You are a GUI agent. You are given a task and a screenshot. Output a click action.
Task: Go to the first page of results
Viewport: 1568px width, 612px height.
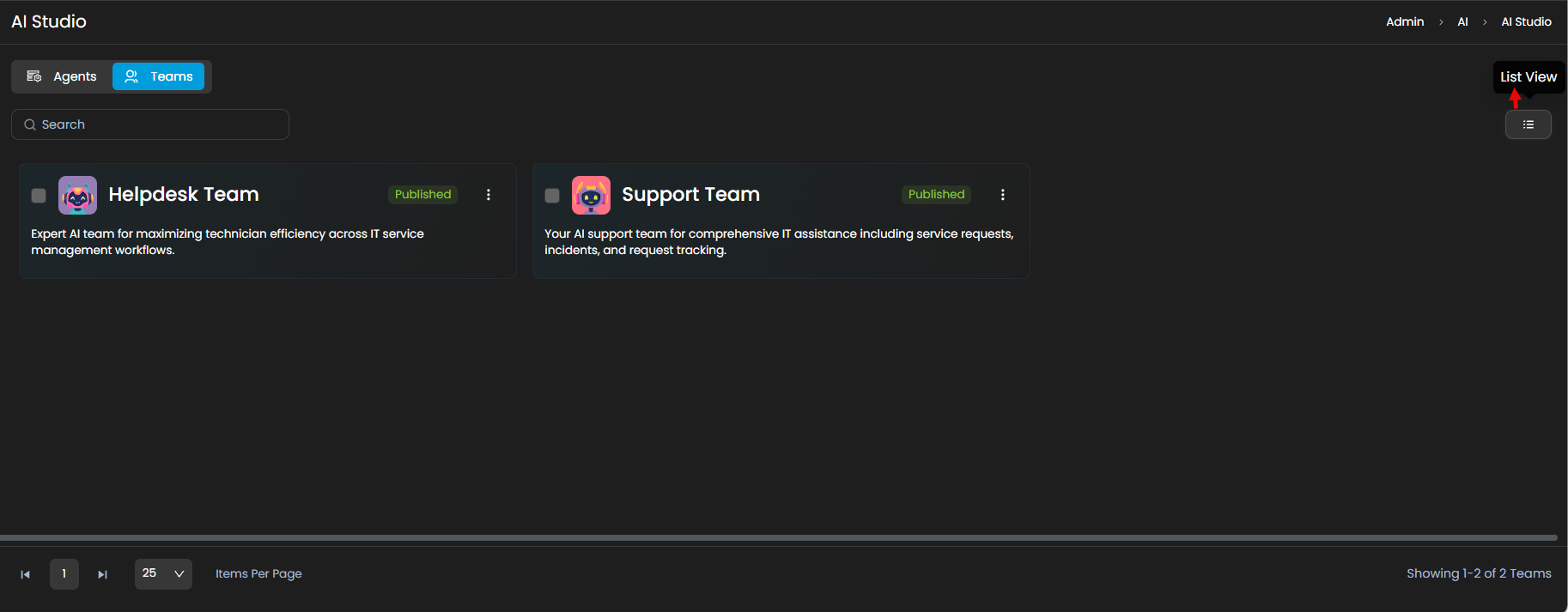(26, 574)
